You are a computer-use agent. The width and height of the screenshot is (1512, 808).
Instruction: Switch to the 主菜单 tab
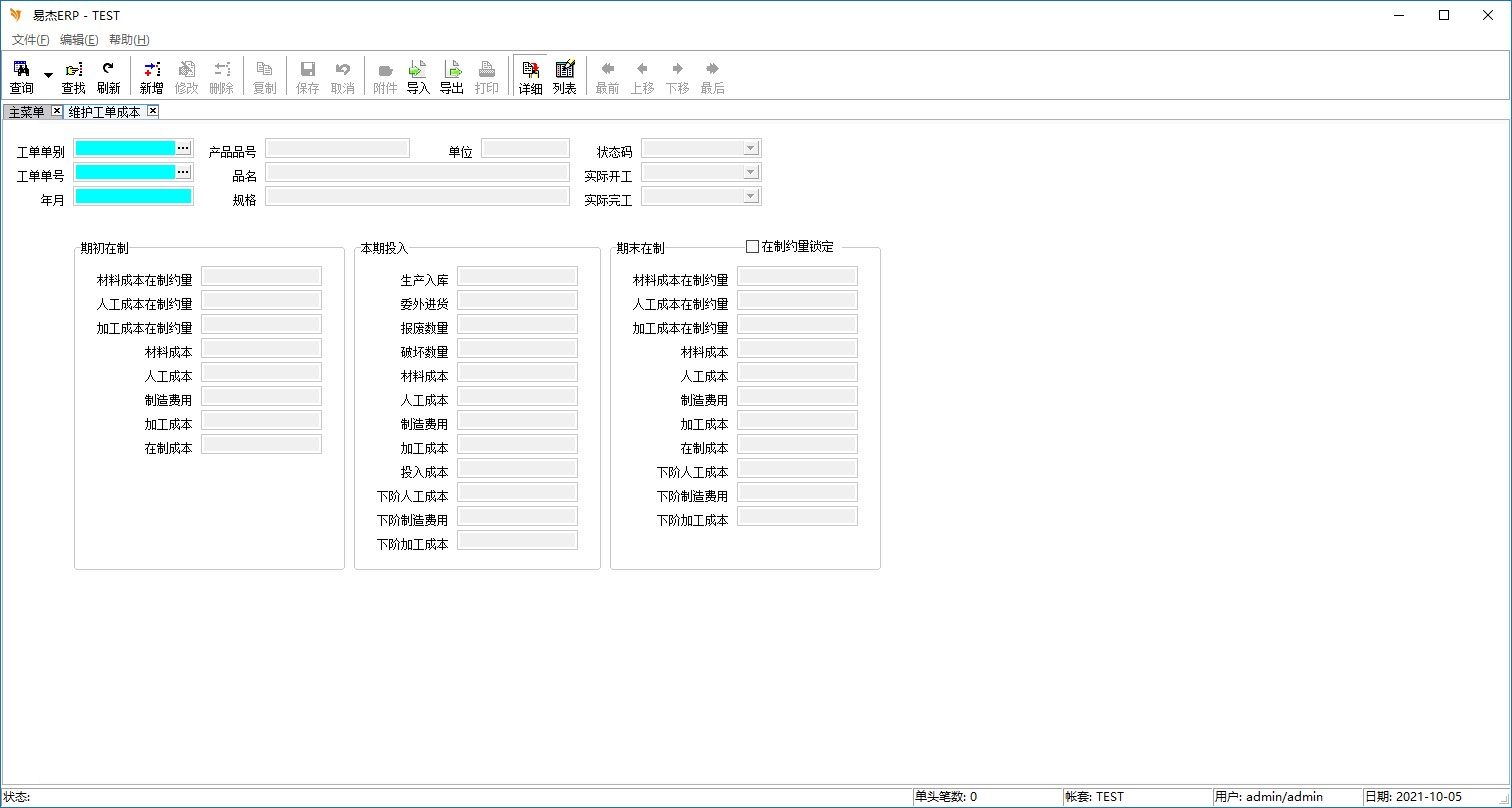pos(26,112)
